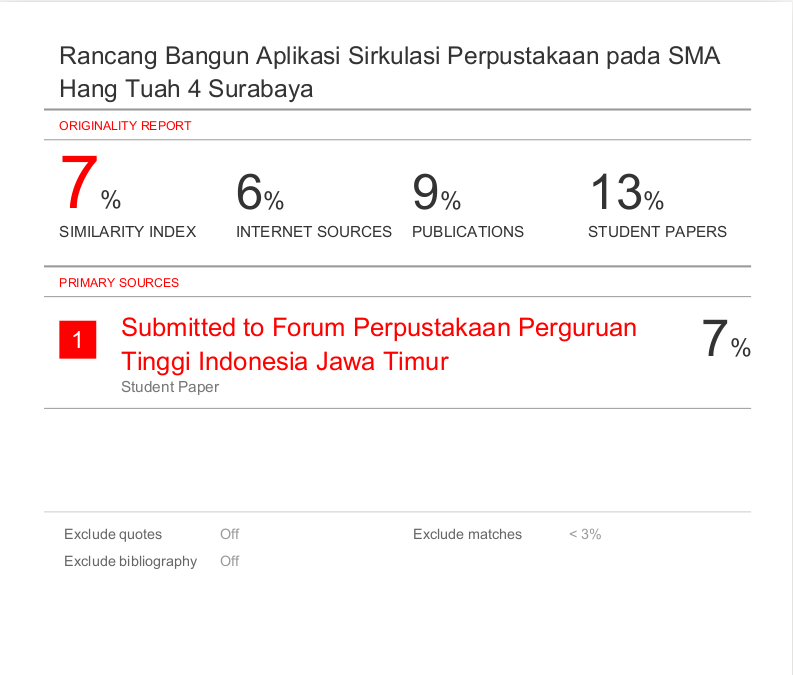The image size is (793, 675).
Task: Select the 9% publications value
Action: click(x=436, y=193)
